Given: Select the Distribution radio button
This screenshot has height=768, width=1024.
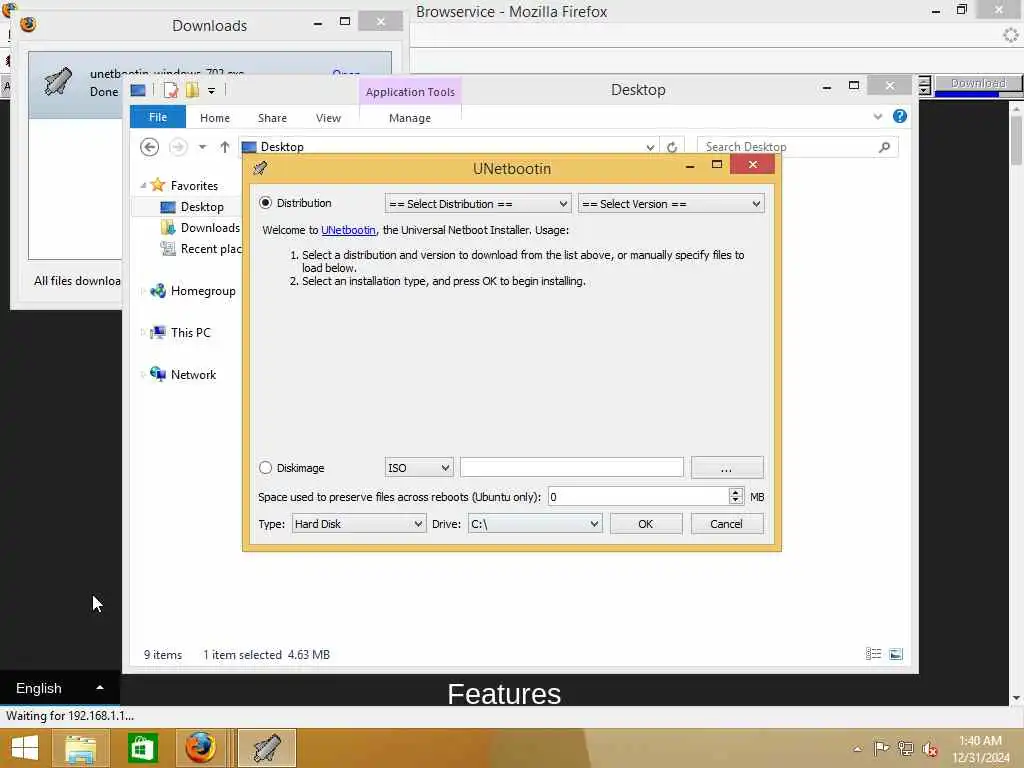Looking at the screenshot, I should pos(265,203).
